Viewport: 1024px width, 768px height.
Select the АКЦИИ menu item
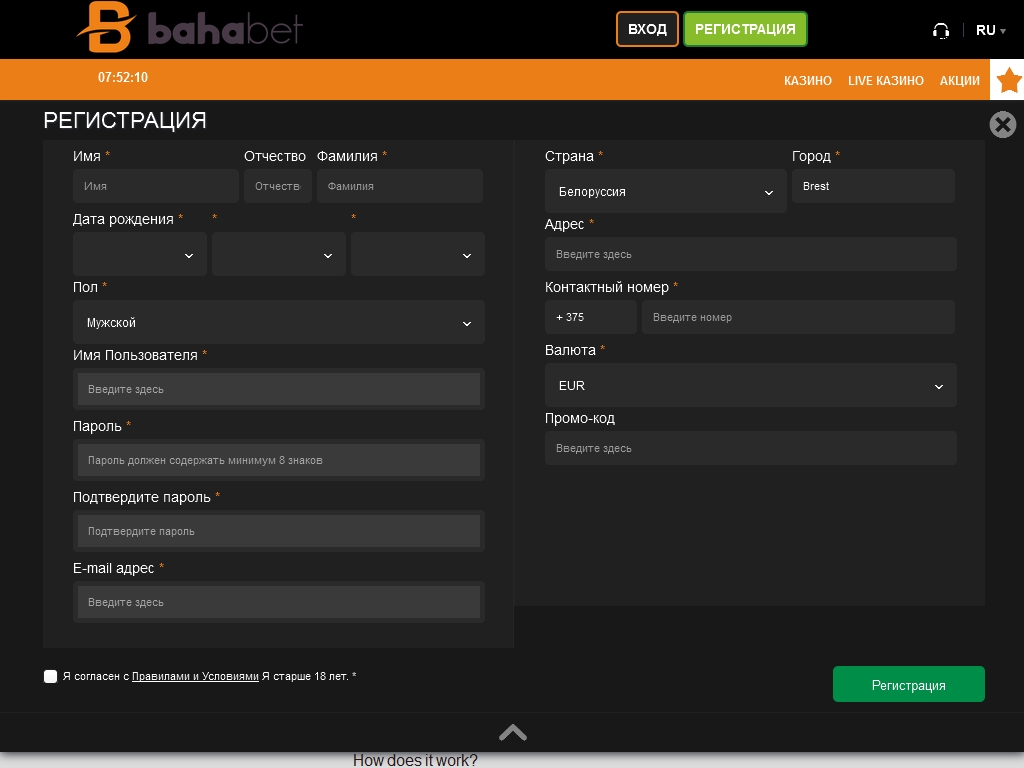tap(959, 81)
